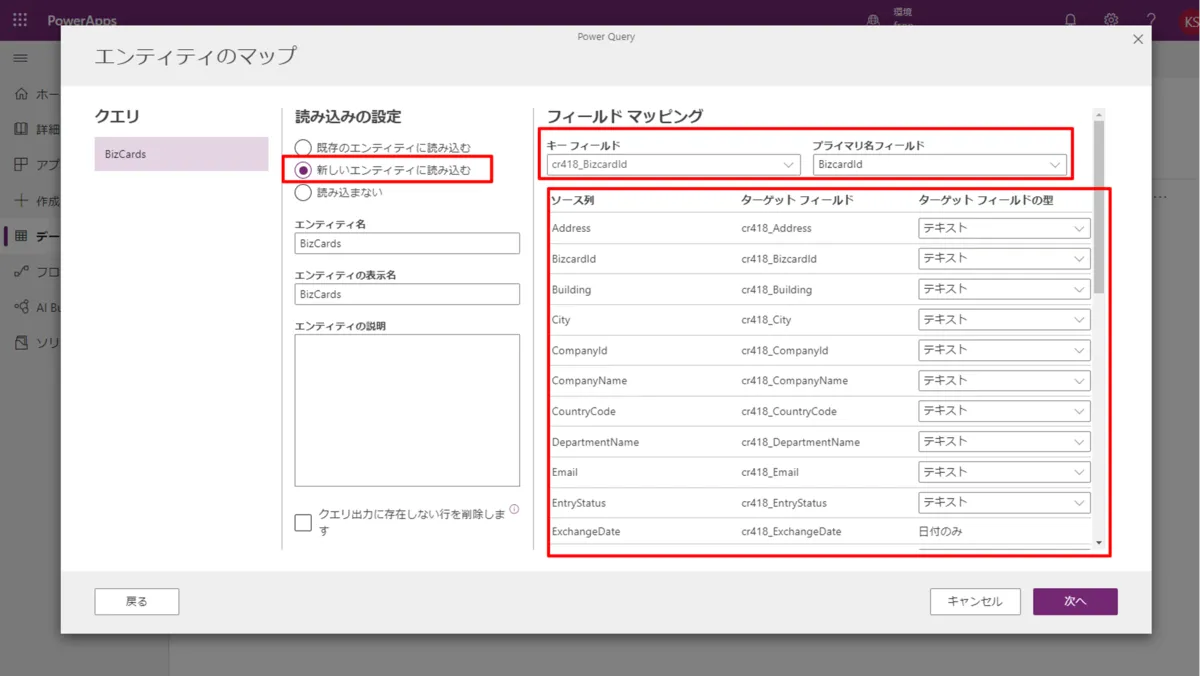Viewport: 1200px width, 676px height.
Task: Open the Flows icon in the sidebar
Action: coord(20,272)
